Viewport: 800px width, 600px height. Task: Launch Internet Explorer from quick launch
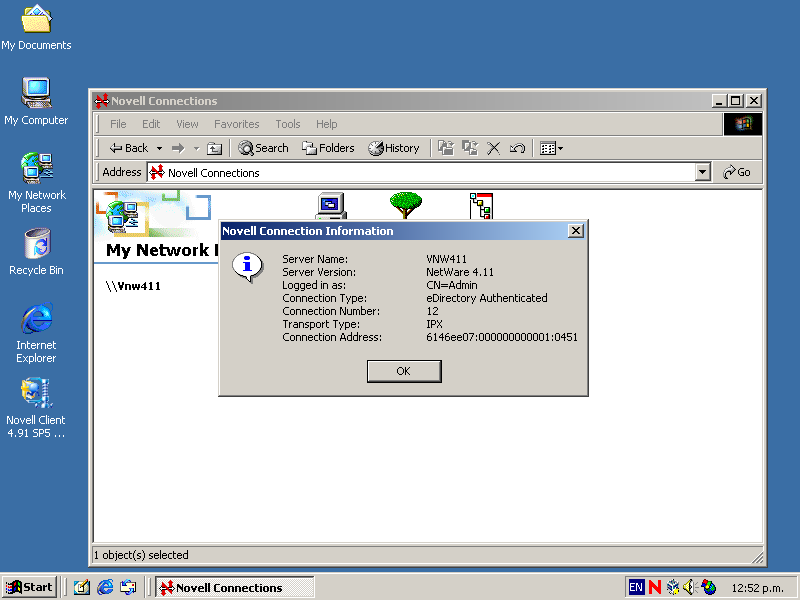click(105, 588)
